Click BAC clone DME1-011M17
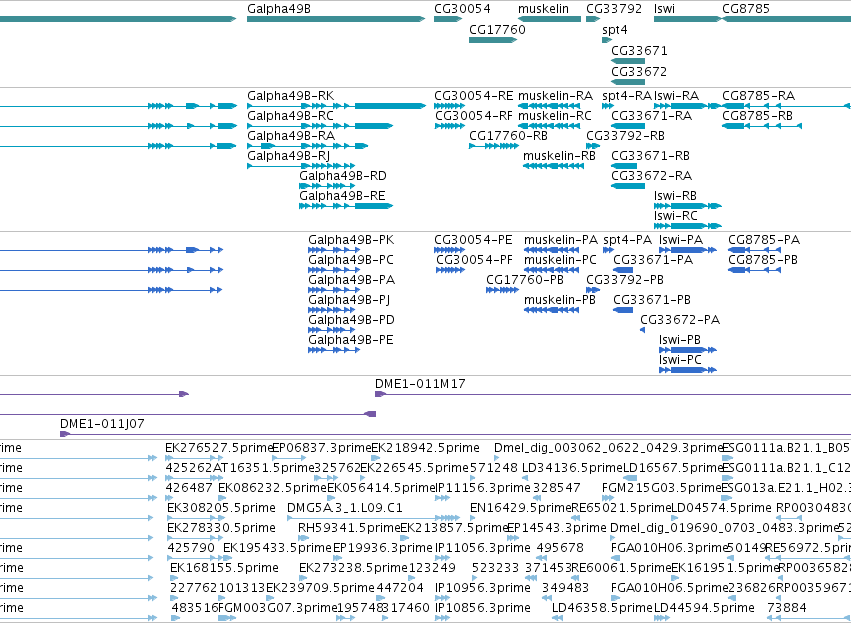 click(x=613, y=394)
